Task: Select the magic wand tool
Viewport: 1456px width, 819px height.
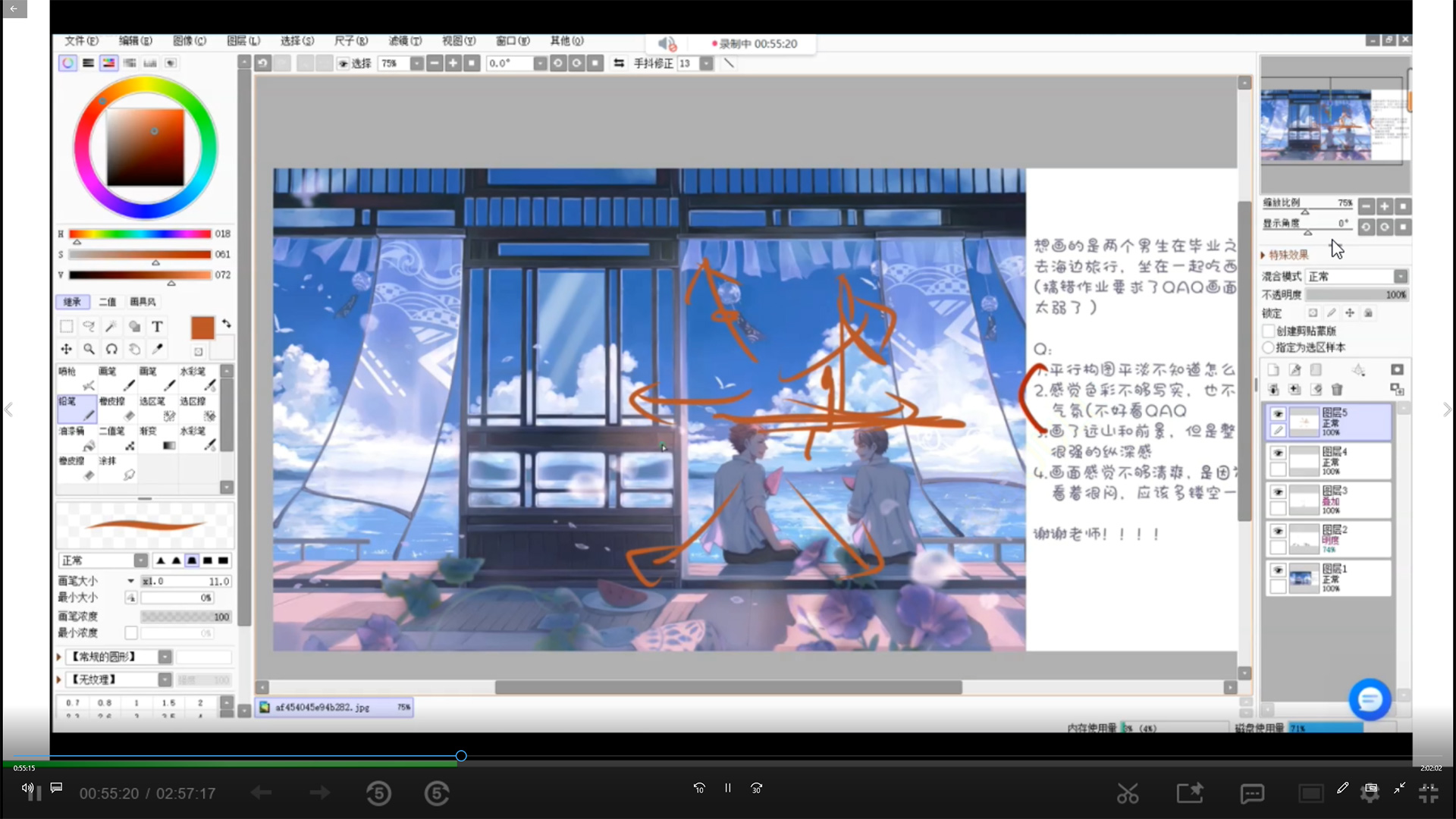Action: coord(111,327)
